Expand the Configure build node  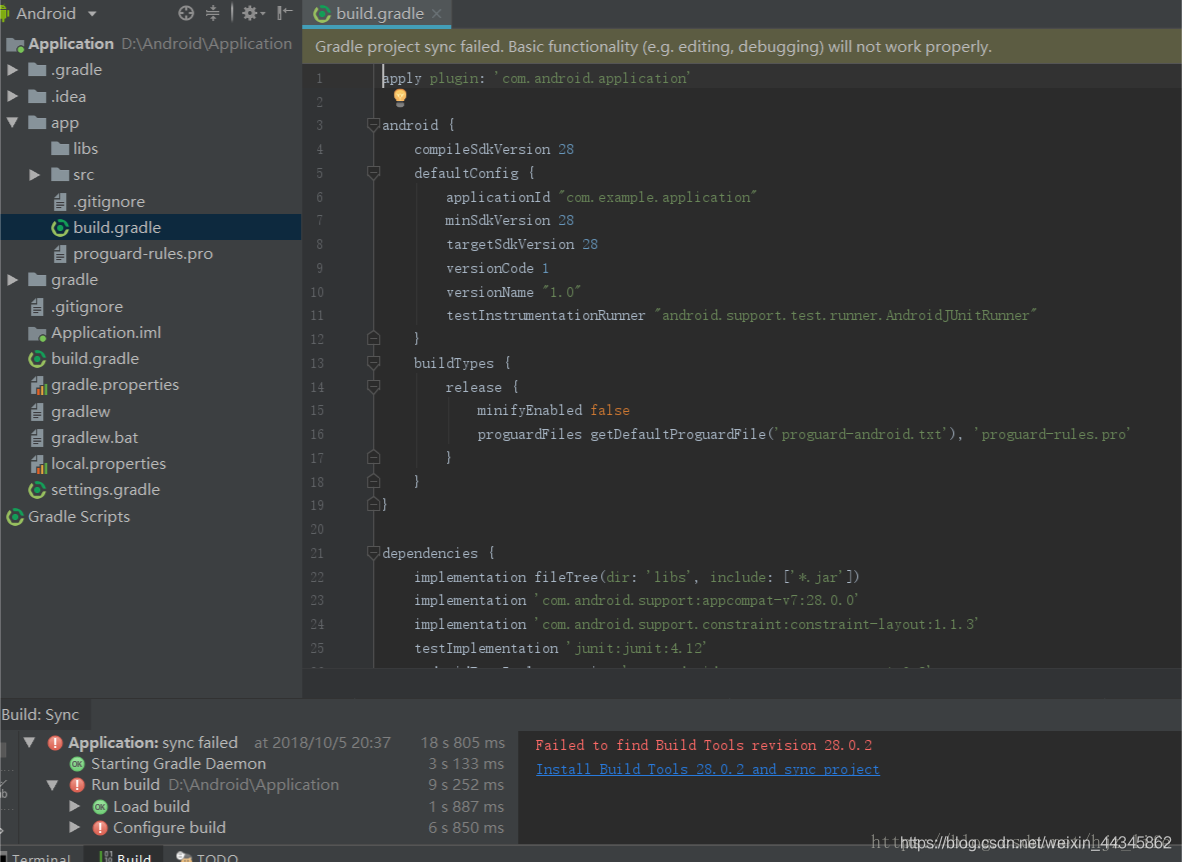pyautogui.click(x=74, y=827)
